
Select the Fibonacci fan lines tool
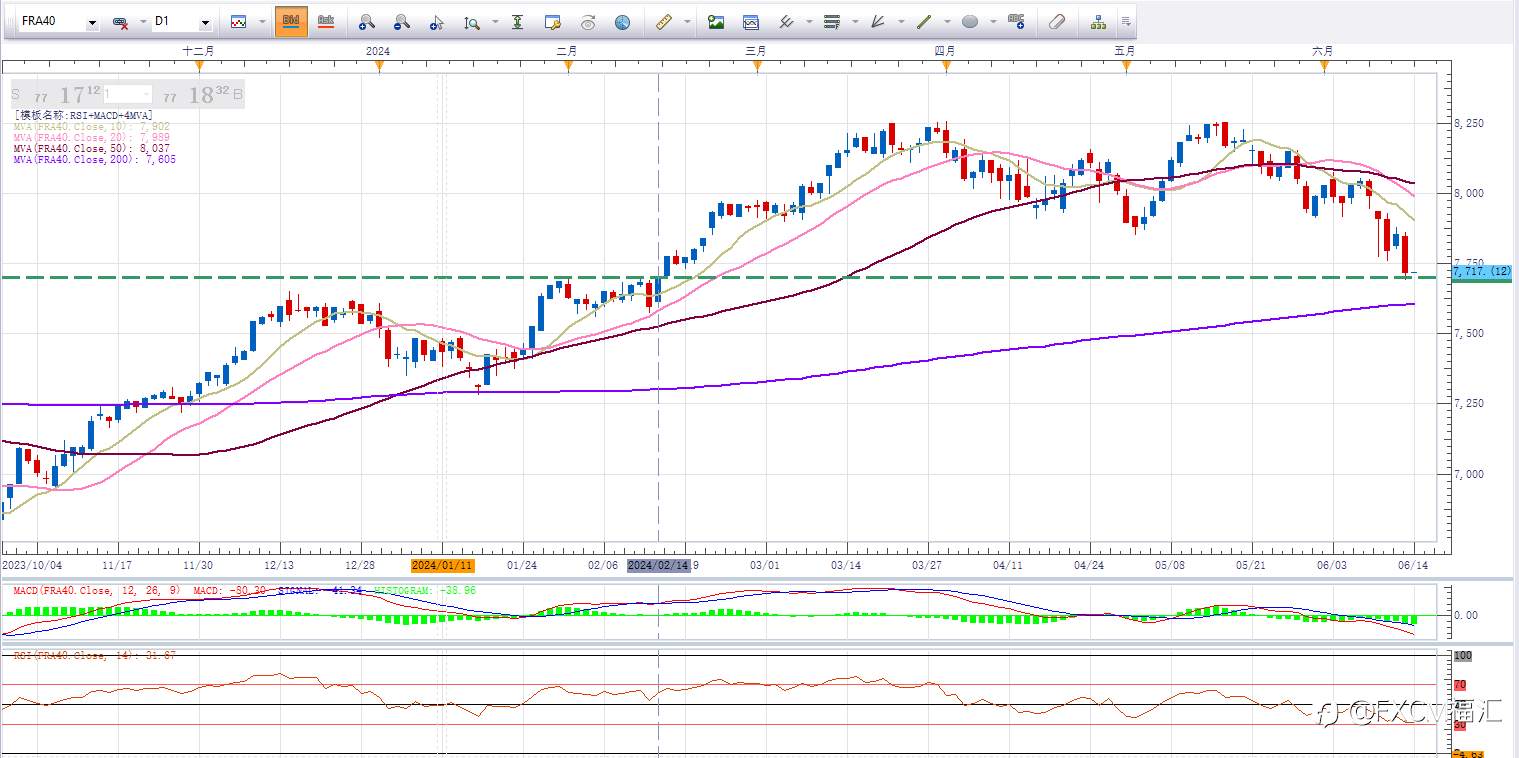(878, 22)
